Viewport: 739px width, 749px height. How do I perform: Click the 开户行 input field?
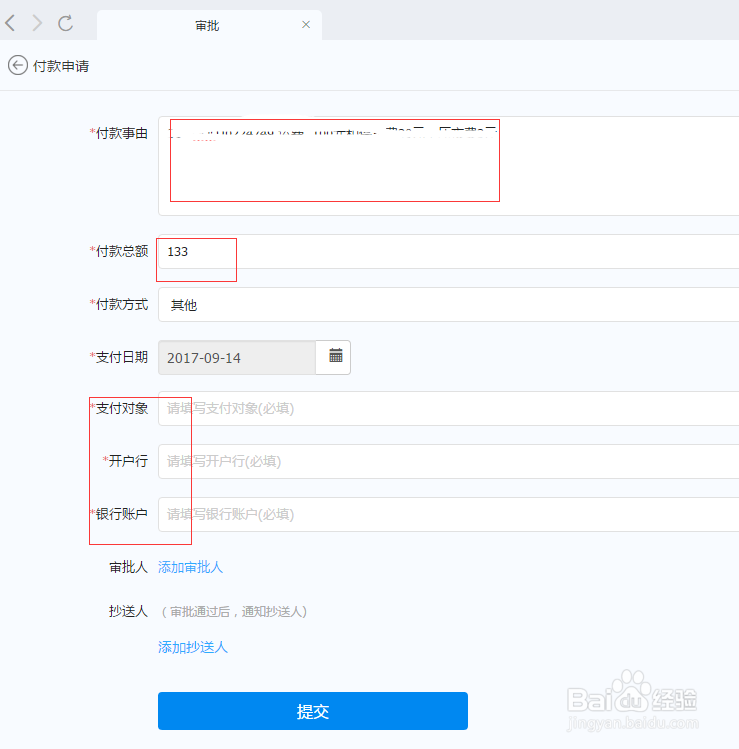tap(448, 461)
